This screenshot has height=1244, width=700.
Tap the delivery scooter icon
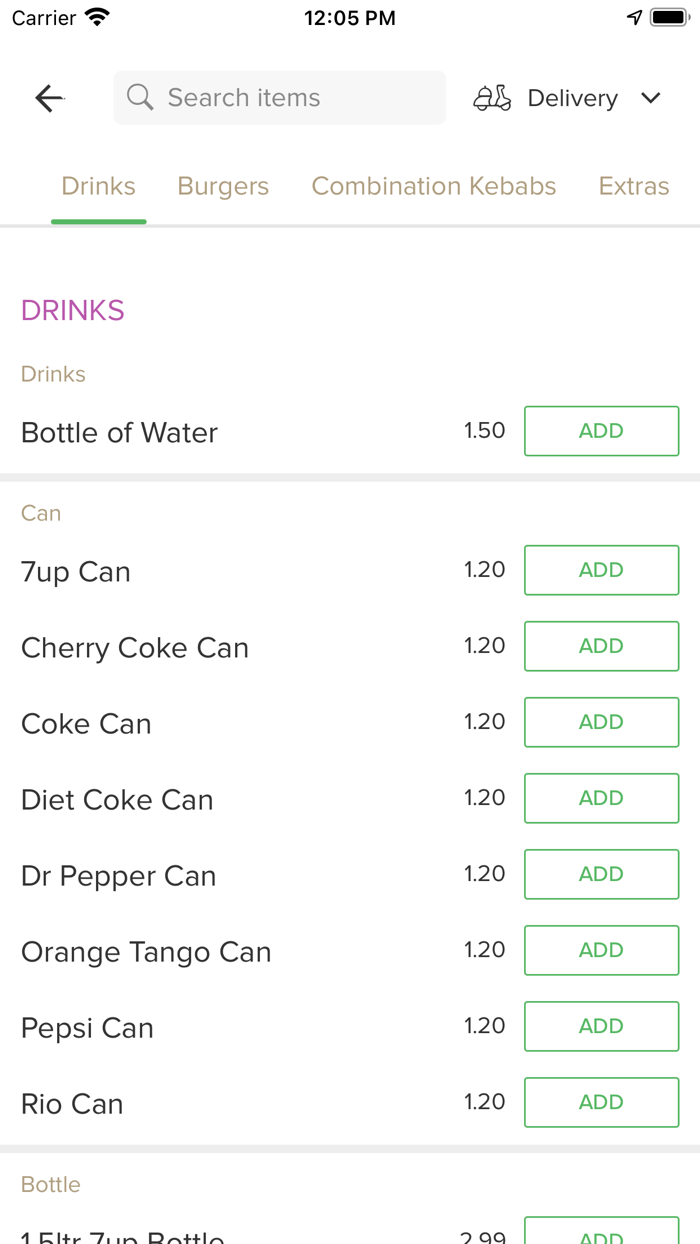pos(492,98)
